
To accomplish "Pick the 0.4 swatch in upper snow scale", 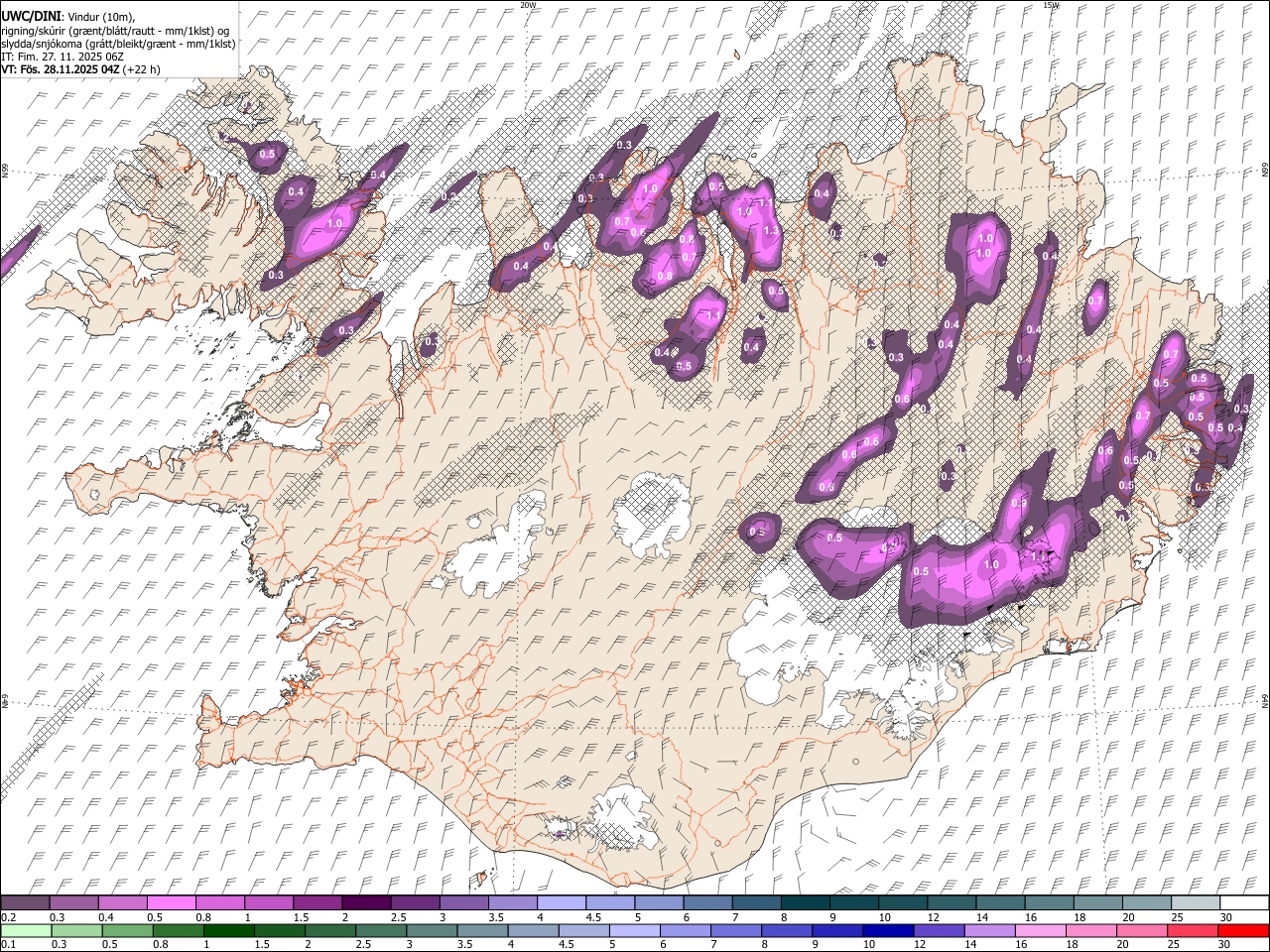I will click(x=122, y=903).
